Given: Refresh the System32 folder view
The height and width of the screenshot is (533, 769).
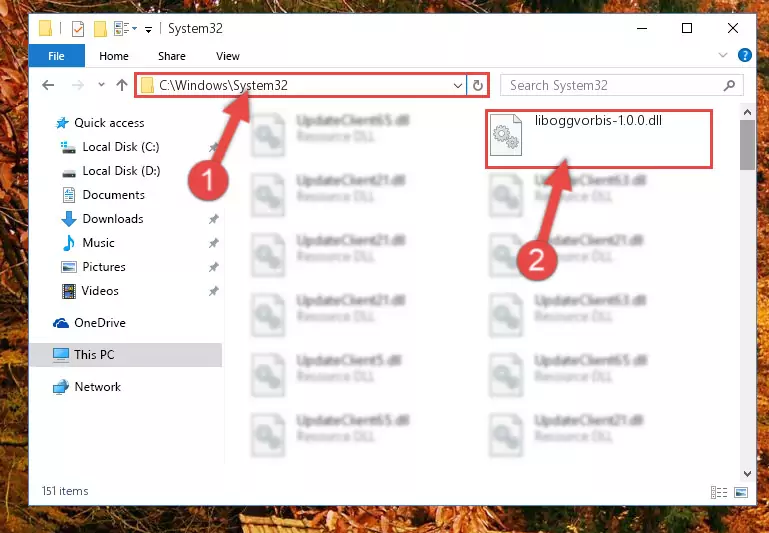Looking at the screenshot, I should pyautogui.click(x=477, y=86).
